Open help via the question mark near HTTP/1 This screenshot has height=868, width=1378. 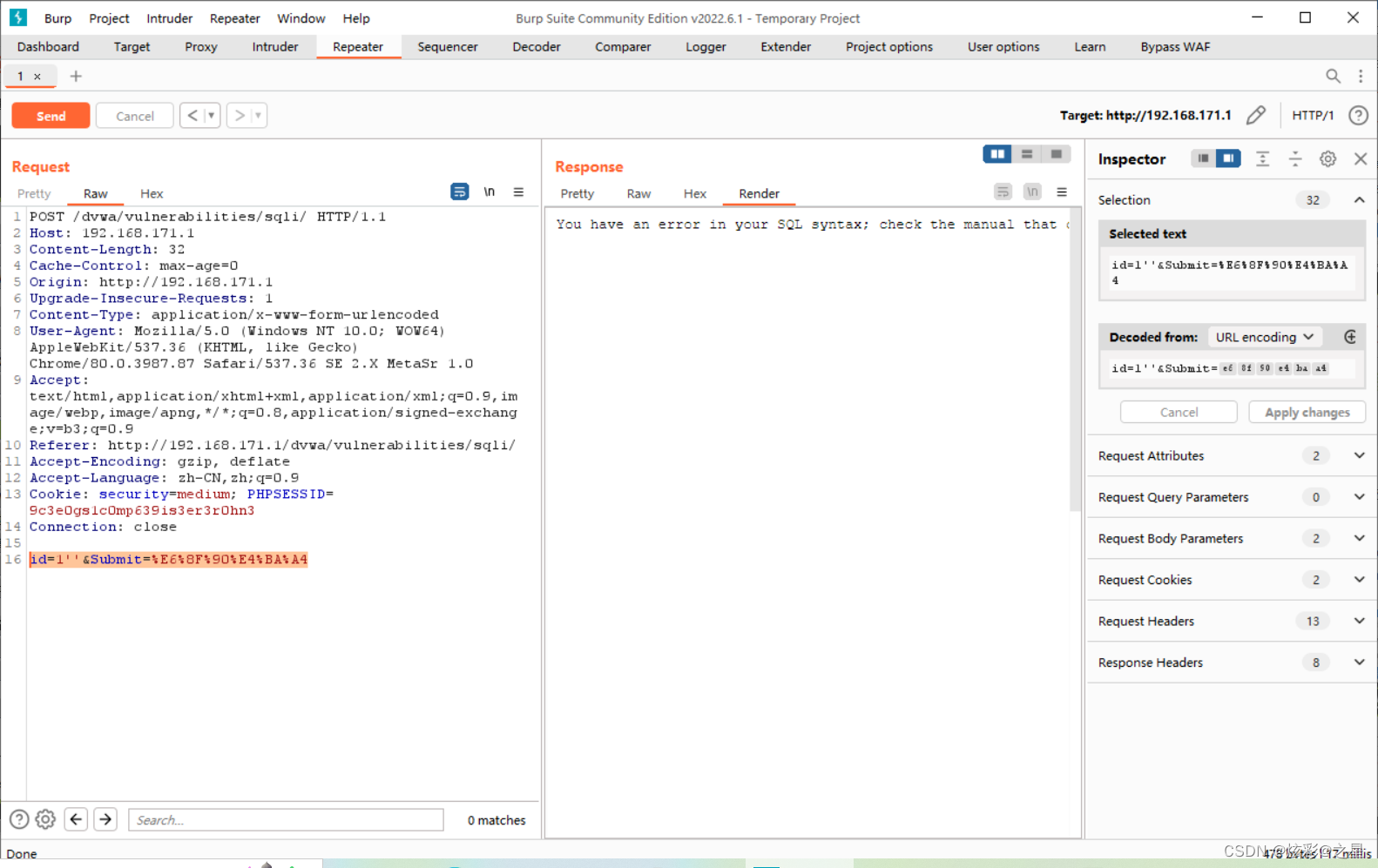[x=1358, y=115]
